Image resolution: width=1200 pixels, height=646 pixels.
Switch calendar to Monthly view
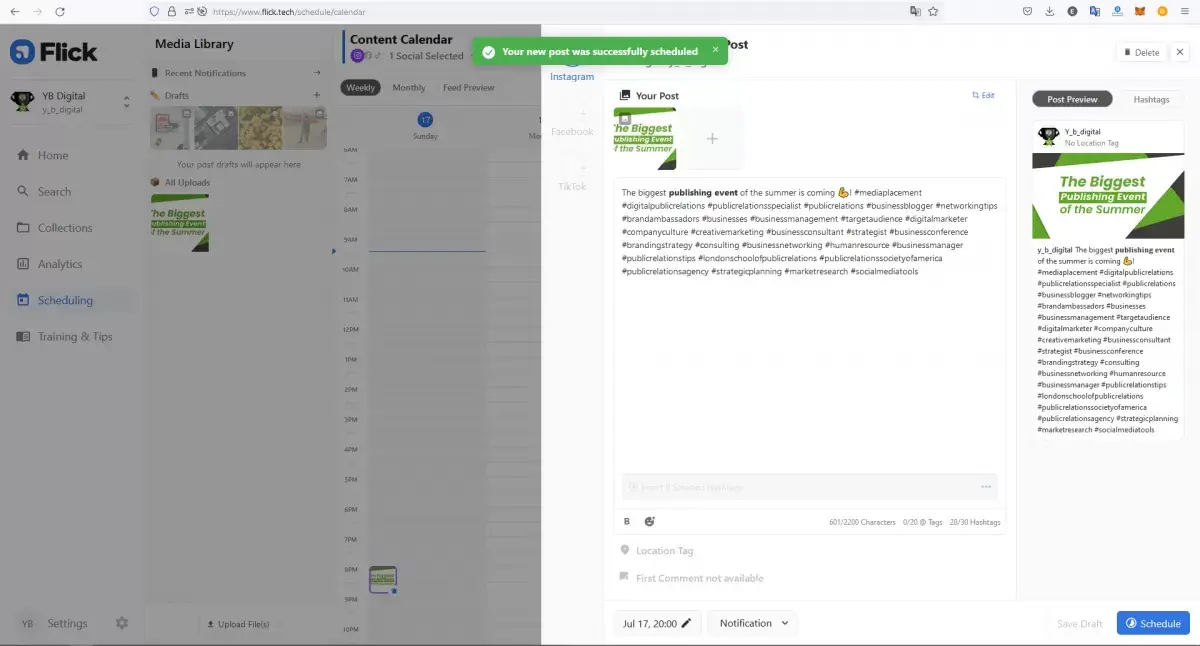pyautogui.click(x=409, y=88)
